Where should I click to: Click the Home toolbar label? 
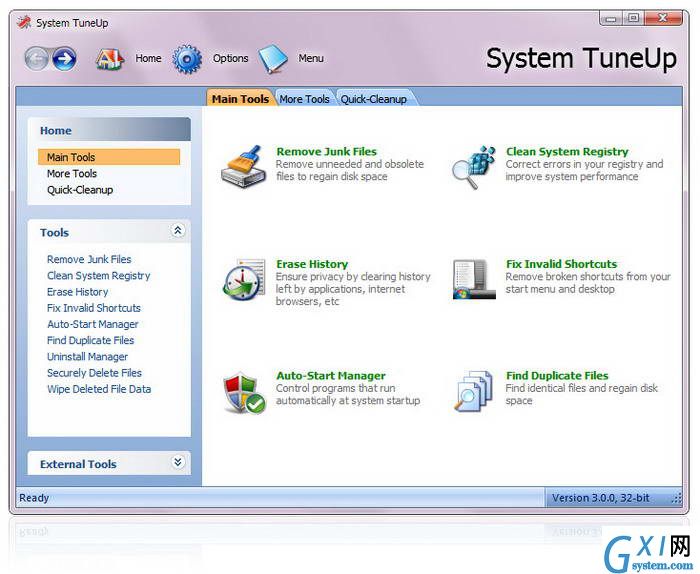tap(148, 58)
